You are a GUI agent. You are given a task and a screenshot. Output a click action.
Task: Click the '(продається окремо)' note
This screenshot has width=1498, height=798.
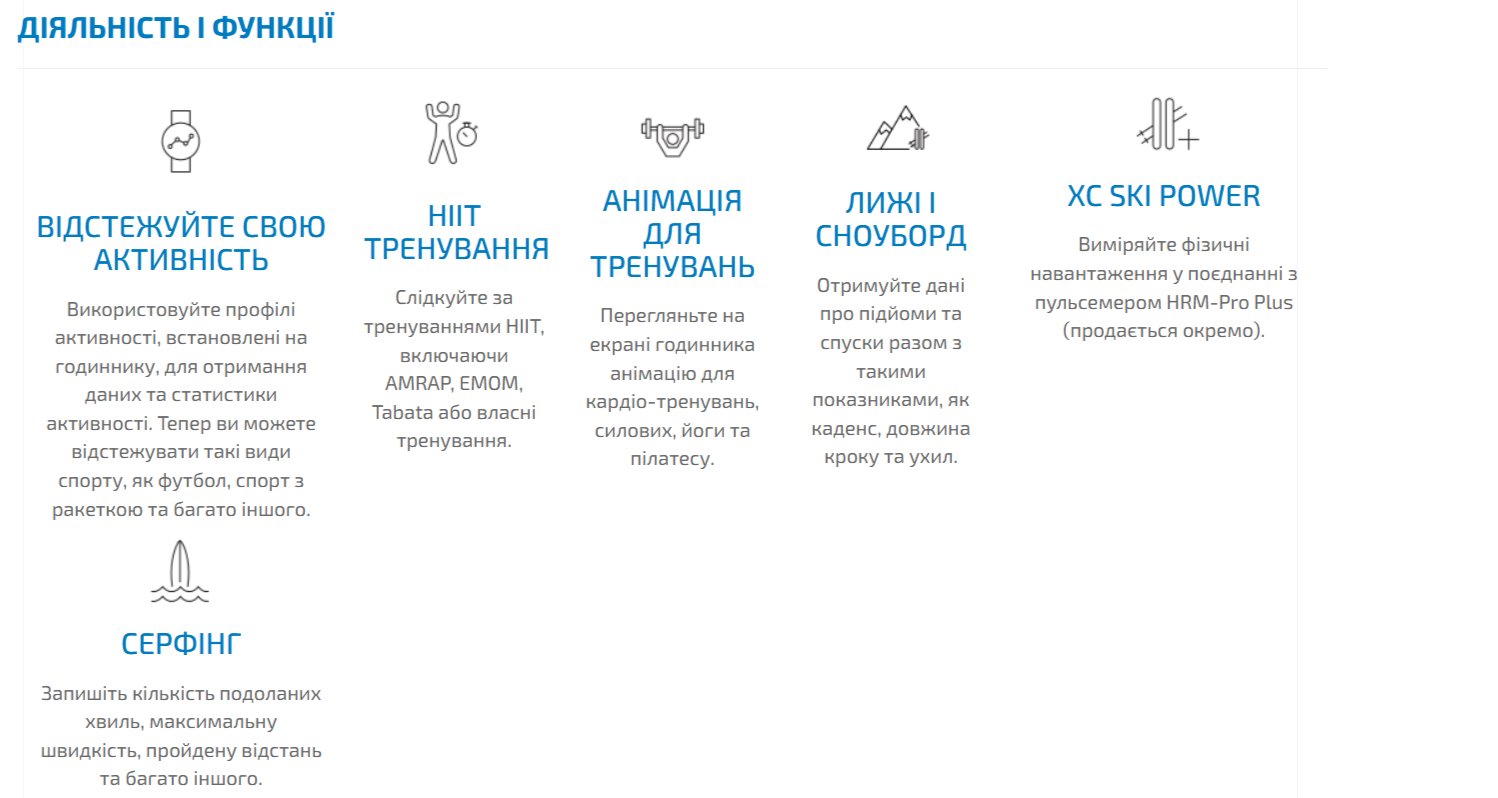[x=1163, y=331]
